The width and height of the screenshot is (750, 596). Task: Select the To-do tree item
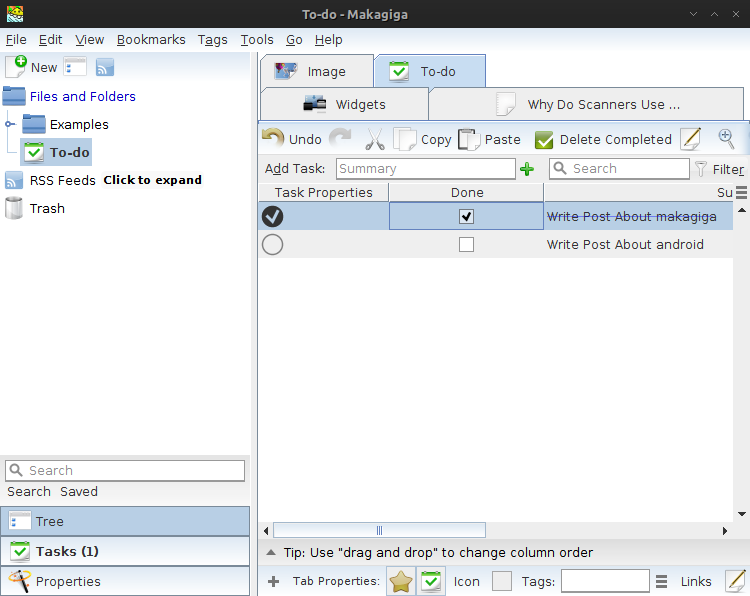(x=56, y=152)
